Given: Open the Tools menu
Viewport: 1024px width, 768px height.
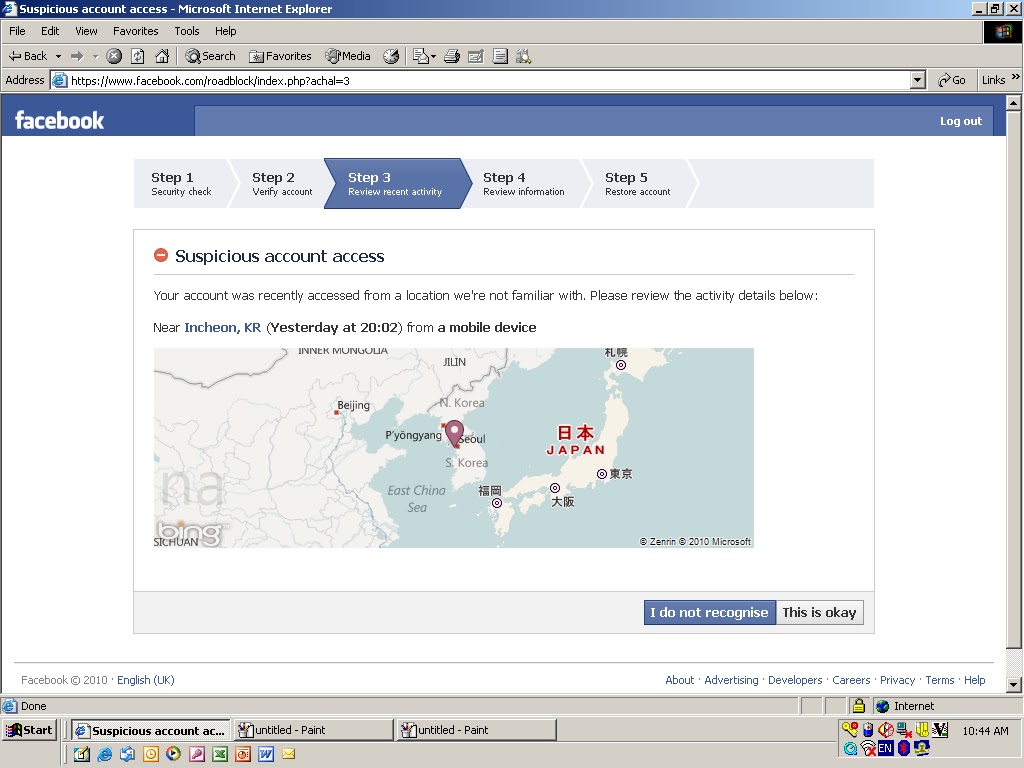Looking at the screenshot, I should click(x=187, y=31).
